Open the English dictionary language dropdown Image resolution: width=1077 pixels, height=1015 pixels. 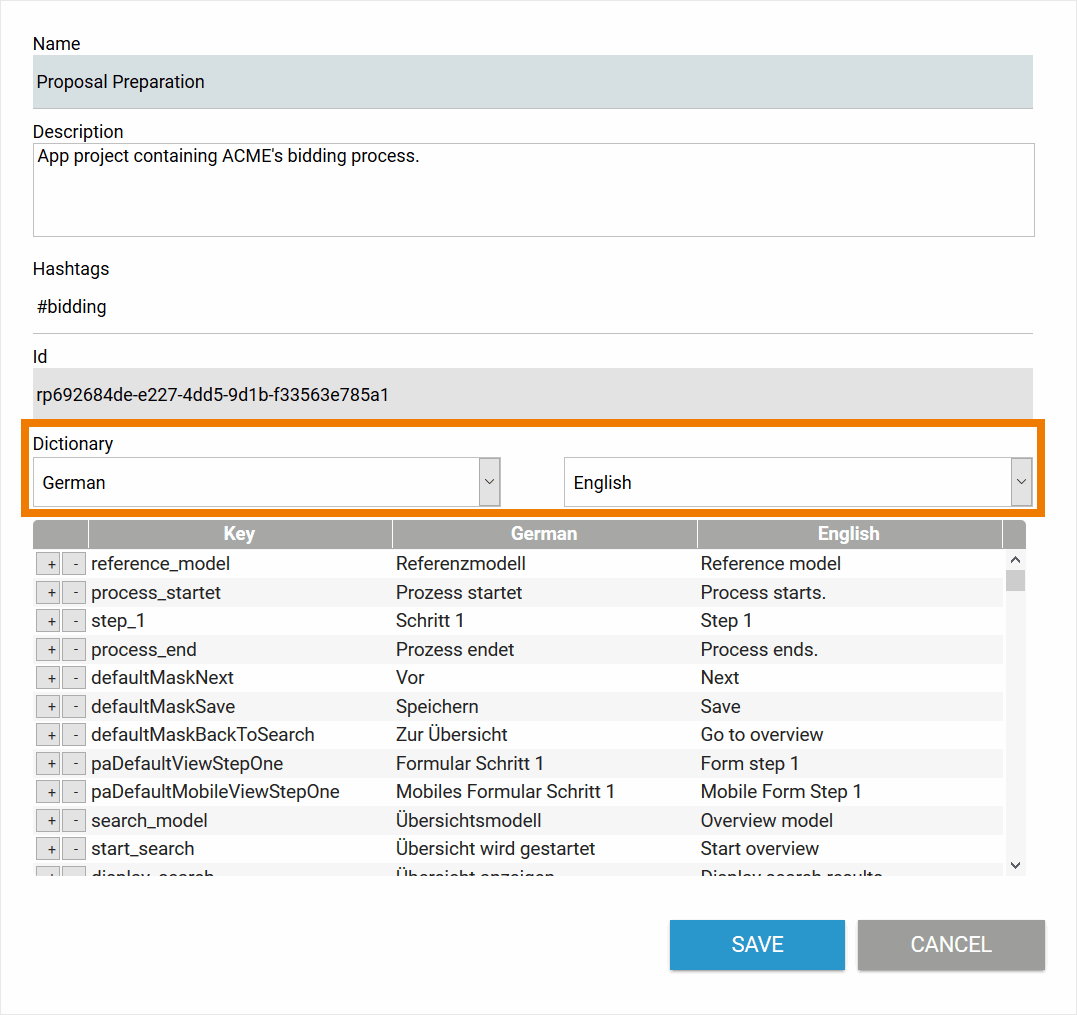(x=797, y=482)
